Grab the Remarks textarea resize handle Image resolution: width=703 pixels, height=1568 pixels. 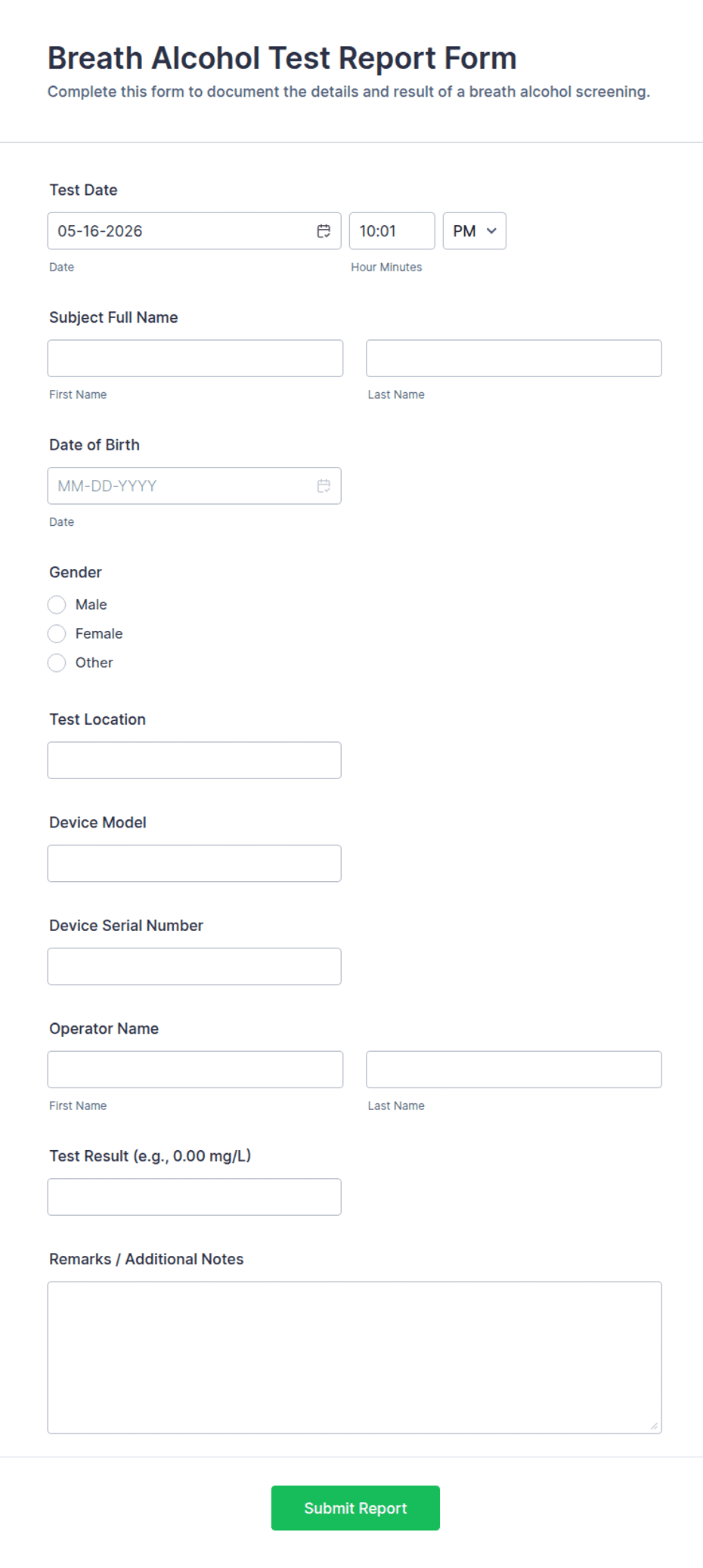654,1426
